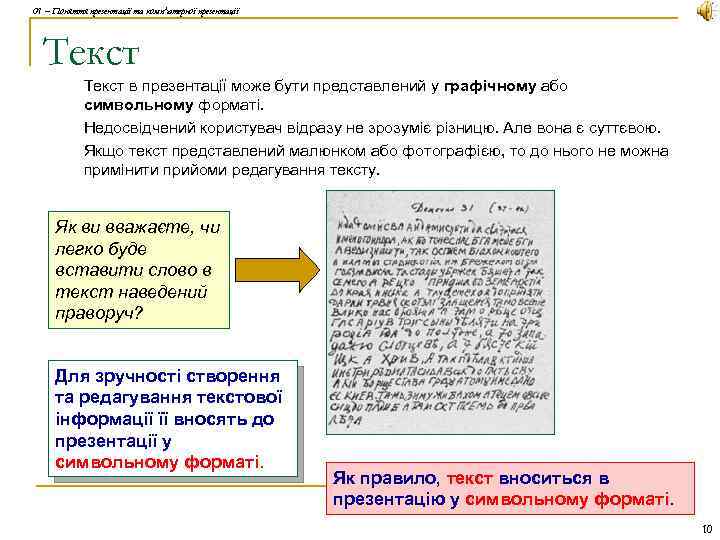Viewport: 720px width, 540px height.
Task: Click the golden right-pointing arrow shape
Action: [277, 270]
